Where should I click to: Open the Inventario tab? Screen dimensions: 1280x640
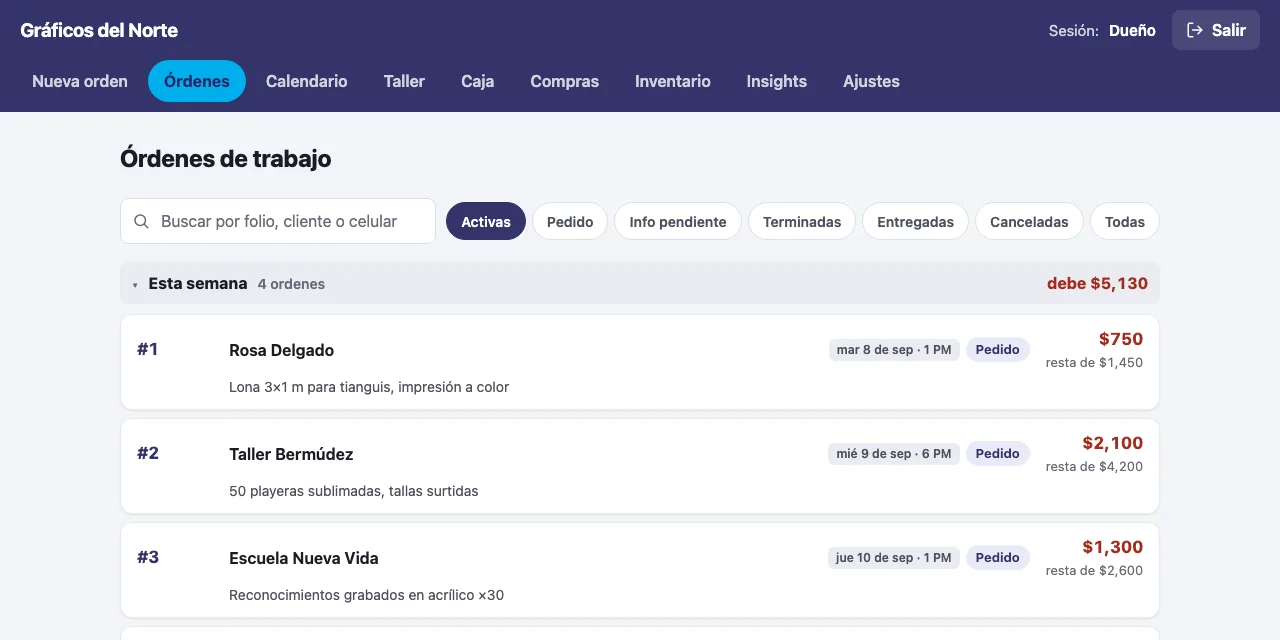point(673,81)
